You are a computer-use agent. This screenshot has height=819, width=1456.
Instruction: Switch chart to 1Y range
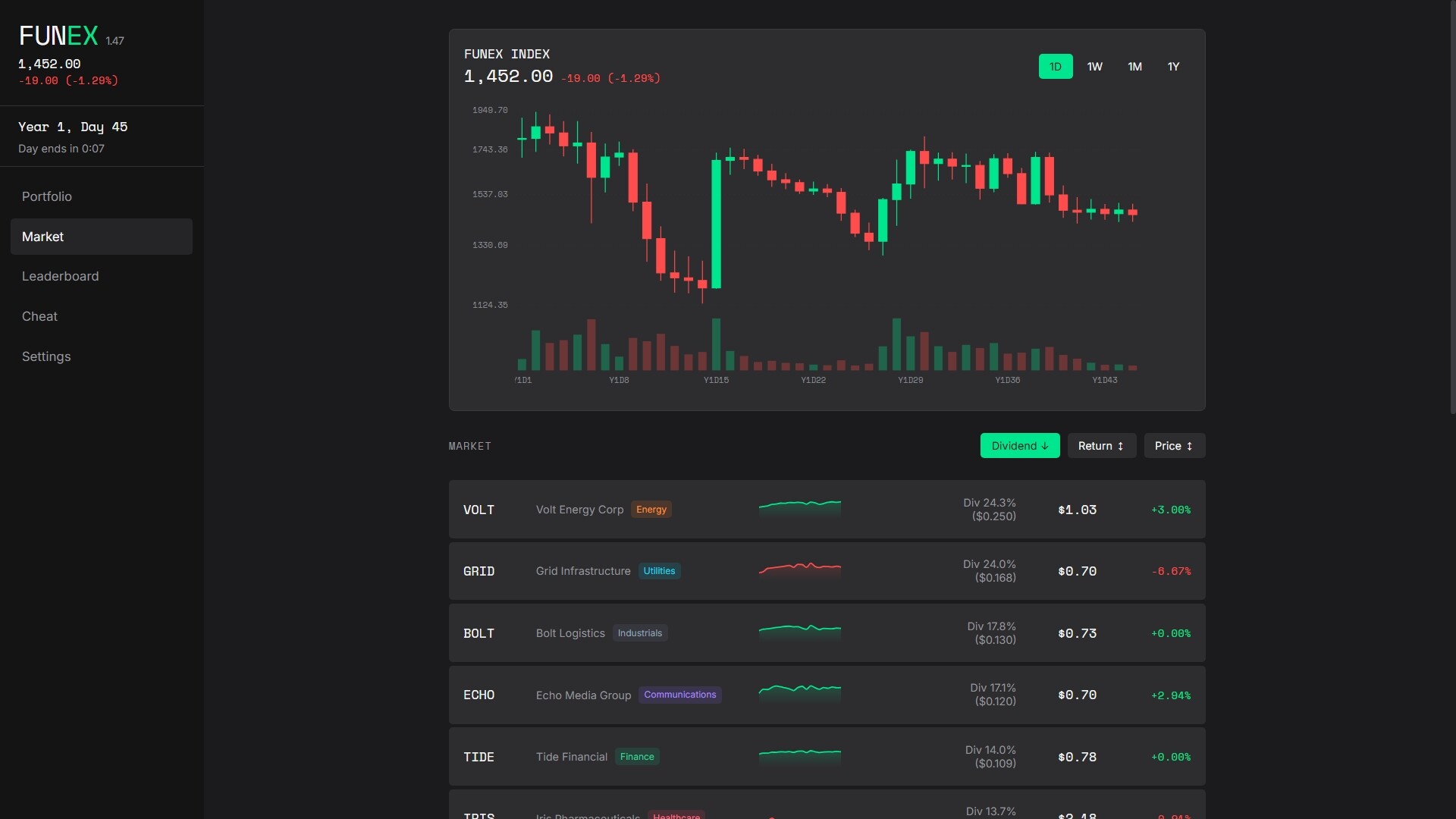tap(1173, 67)
